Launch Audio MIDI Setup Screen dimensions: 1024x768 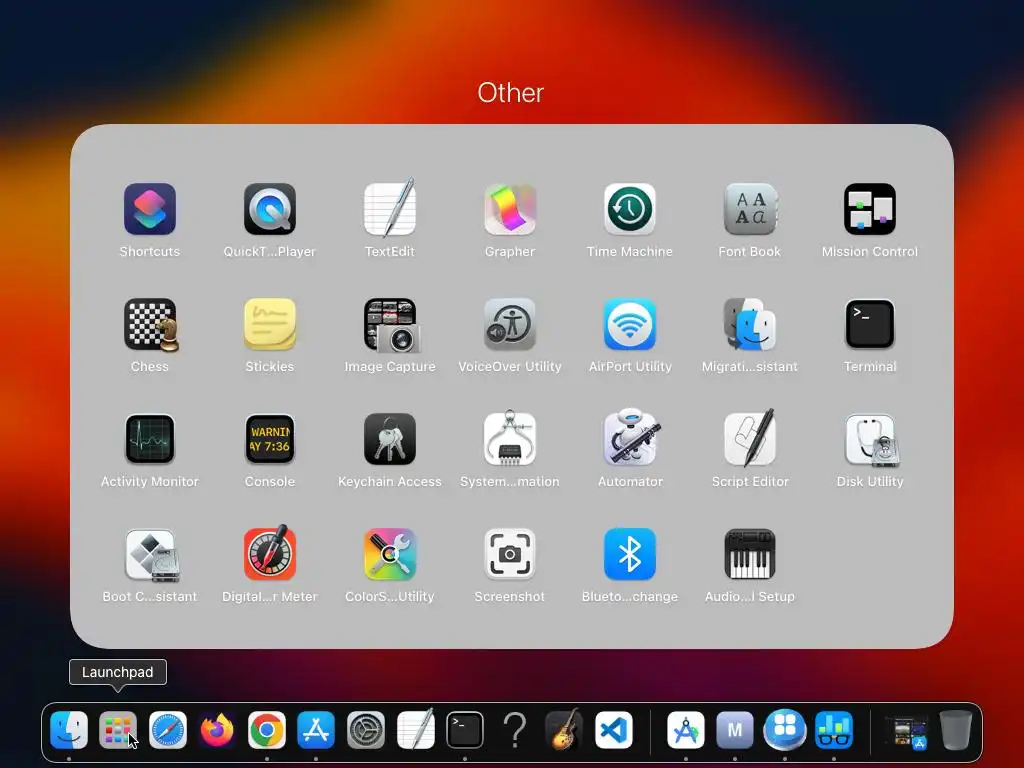[x=750, y=554]
